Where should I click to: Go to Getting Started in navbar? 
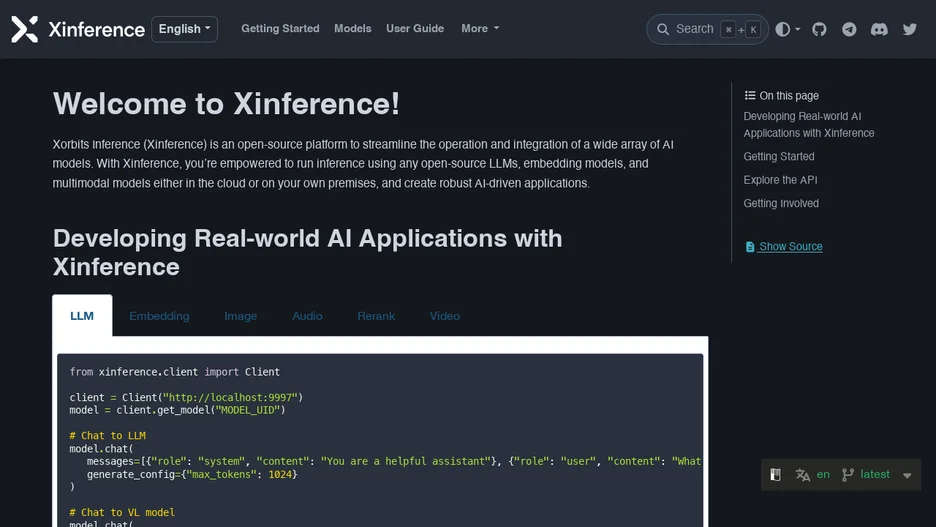click(280, 29)
